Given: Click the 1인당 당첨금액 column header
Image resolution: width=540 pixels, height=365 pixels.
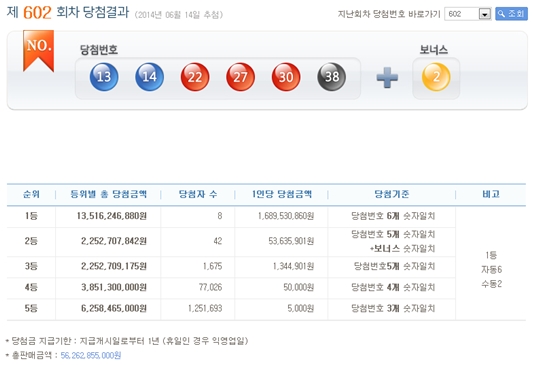Looking at the screenshot, I should point(282,194).
